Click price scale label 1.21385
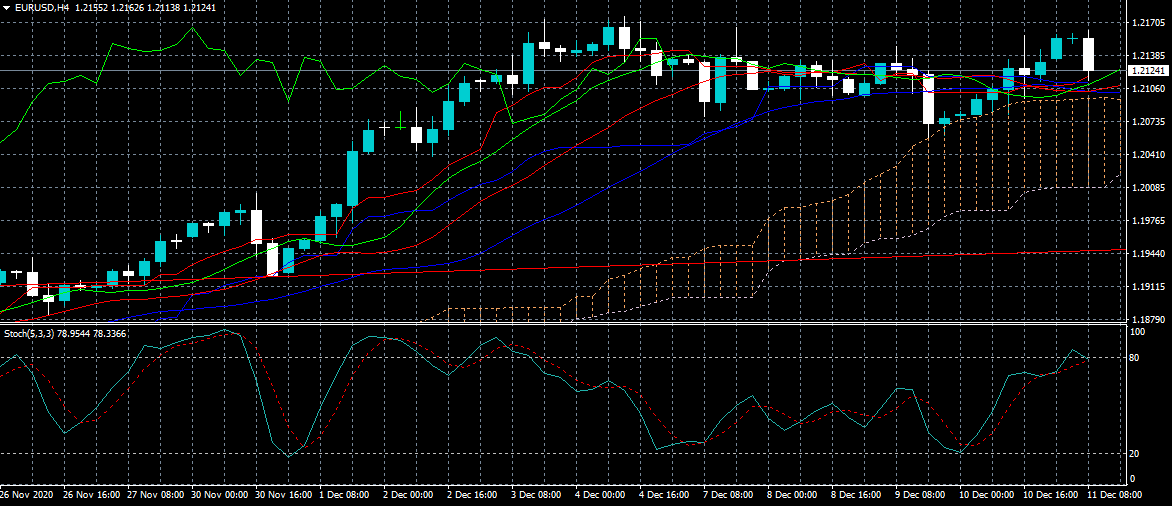 (x=1150, y=55)
